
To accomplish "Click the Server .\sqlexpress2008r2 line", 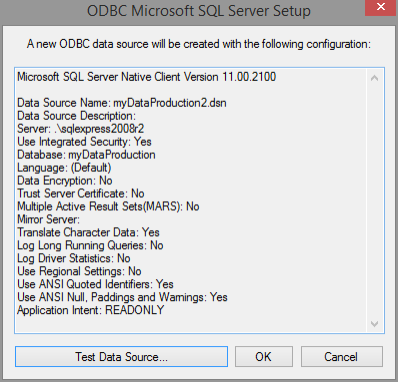I will tap(81, 129).
